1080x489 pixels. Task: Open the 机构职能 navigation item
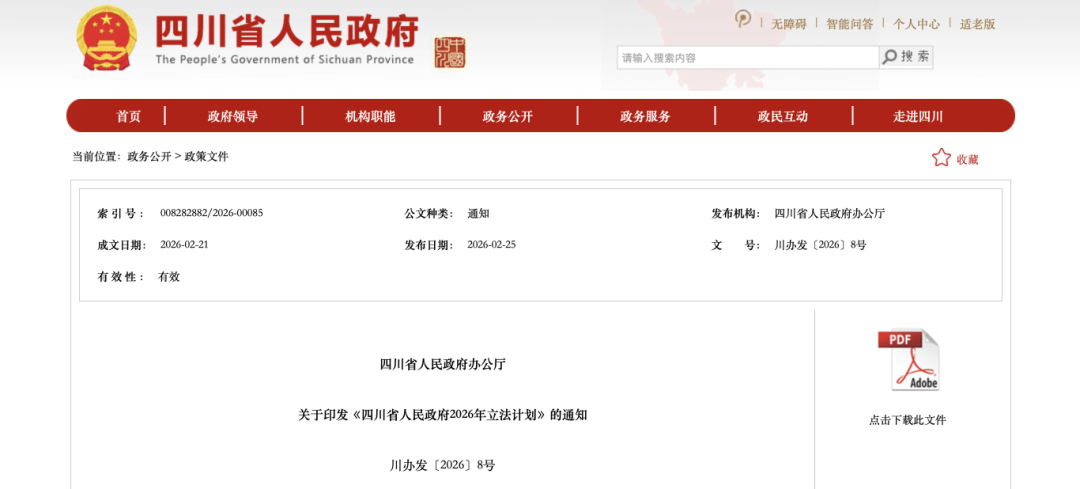pyautogui.click(x=370, y=116)
